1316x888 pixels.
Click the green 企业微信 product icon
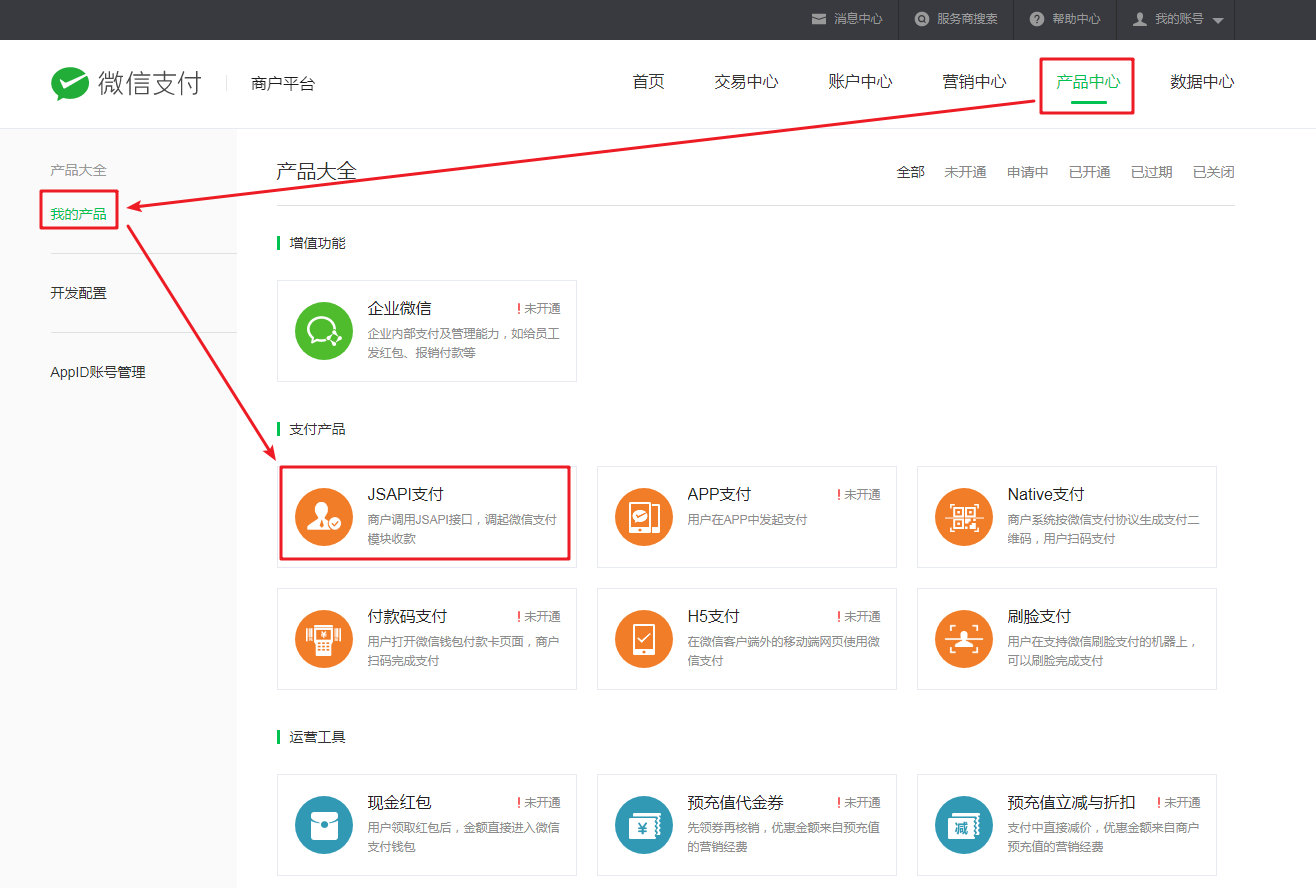(x=324, y=330)
